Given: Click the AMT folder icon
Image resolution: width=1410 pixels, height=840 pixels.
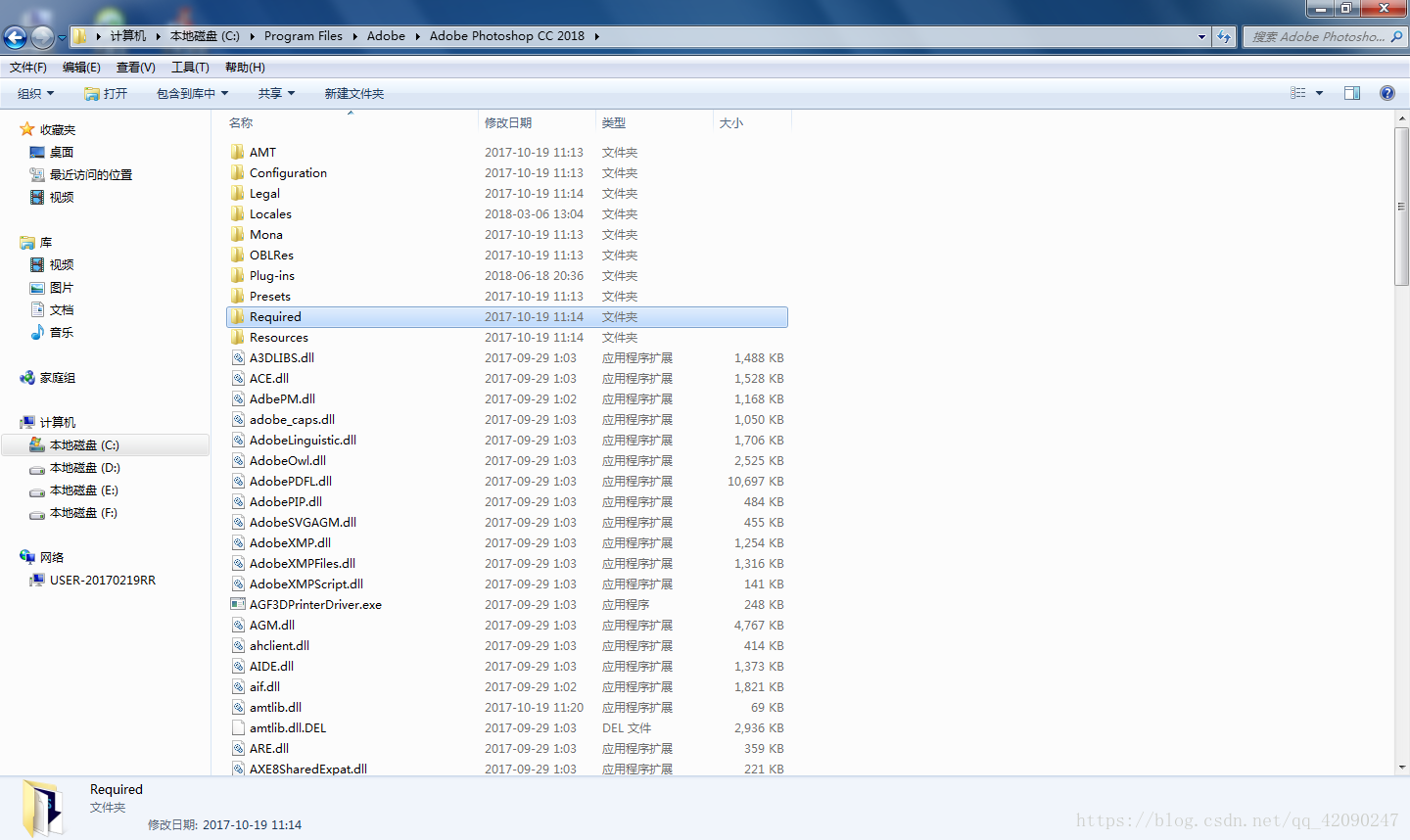Looking at the screenshot, I should 238,152.
